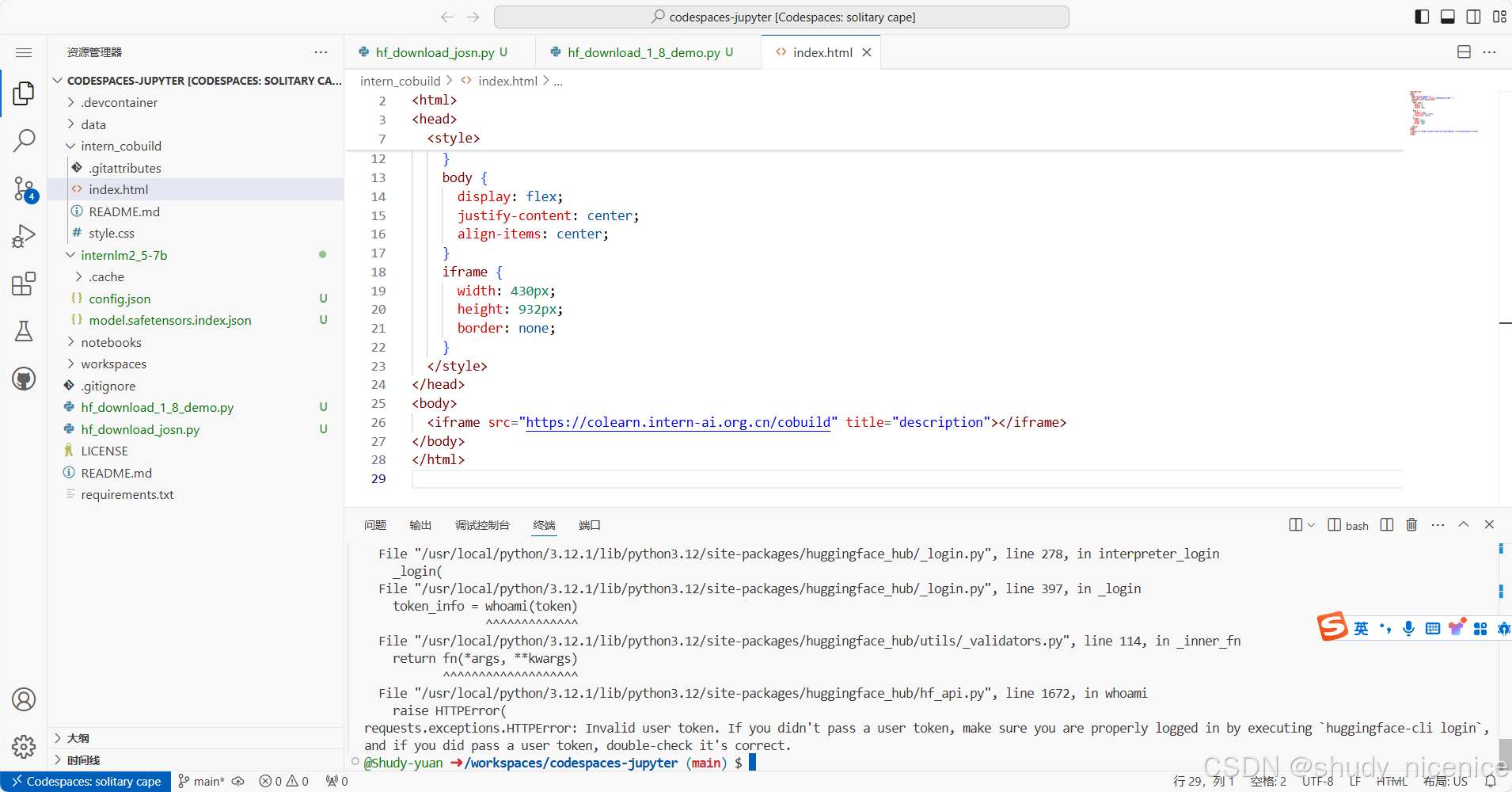This screenshot has height=792, width=1512.
Task: Split the terminal
Action: (1387, 525)
